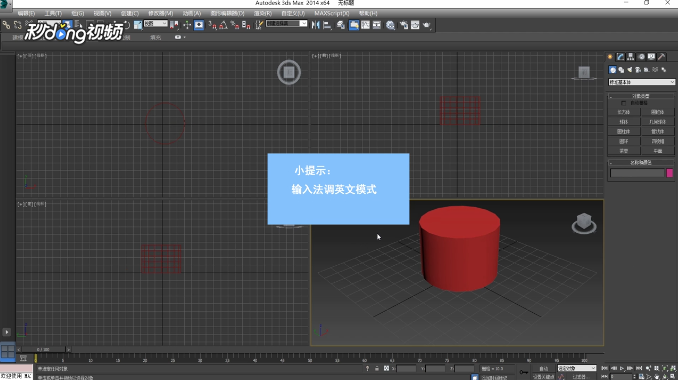This screenshot has height=380, width=678.
Task: Switch to the Hierarchy panel tab
Action: 631,57
